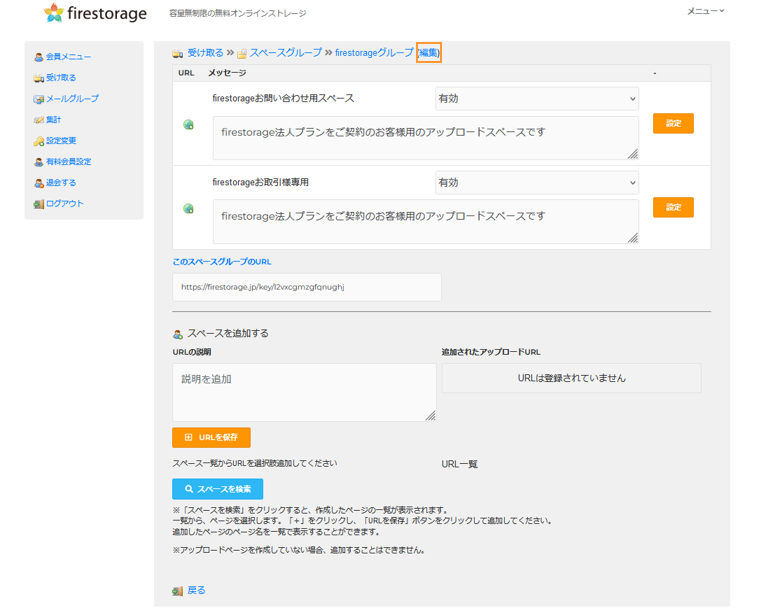The width and height of the screenshot is (778, 615).
Task: Click the firestorageお問い合わせ用スペース name text
Action: click(283, 98)
